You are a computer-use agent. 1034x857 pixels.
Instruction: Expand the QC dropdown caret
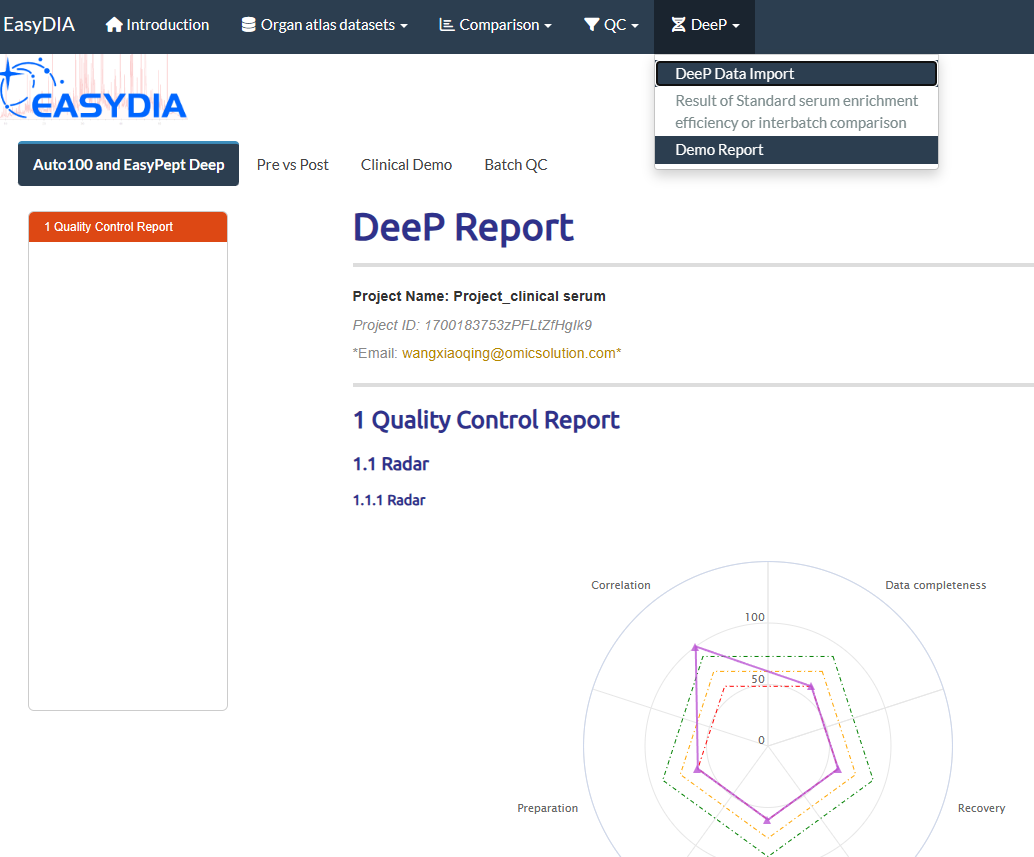[635, 26]
